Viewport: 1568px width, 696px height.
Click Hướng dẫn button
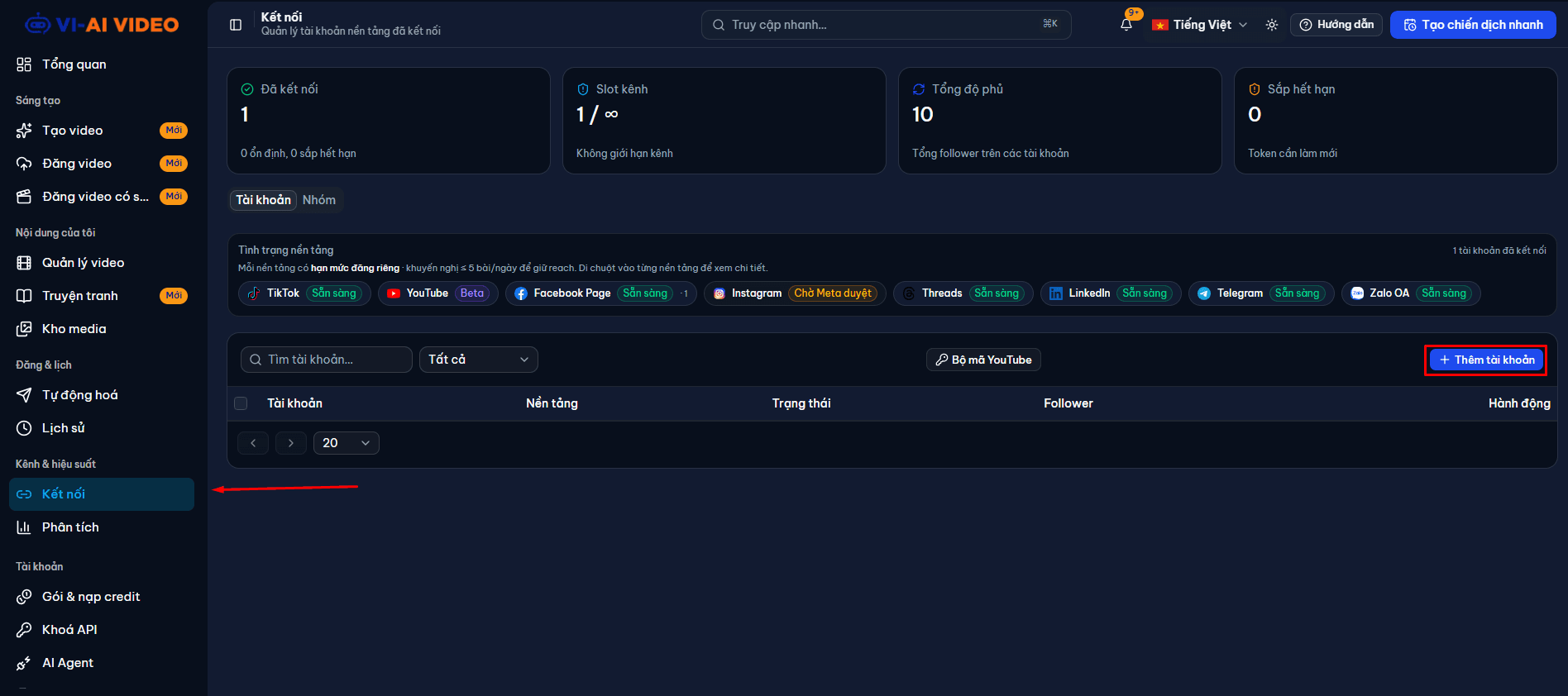[1336, 25]
